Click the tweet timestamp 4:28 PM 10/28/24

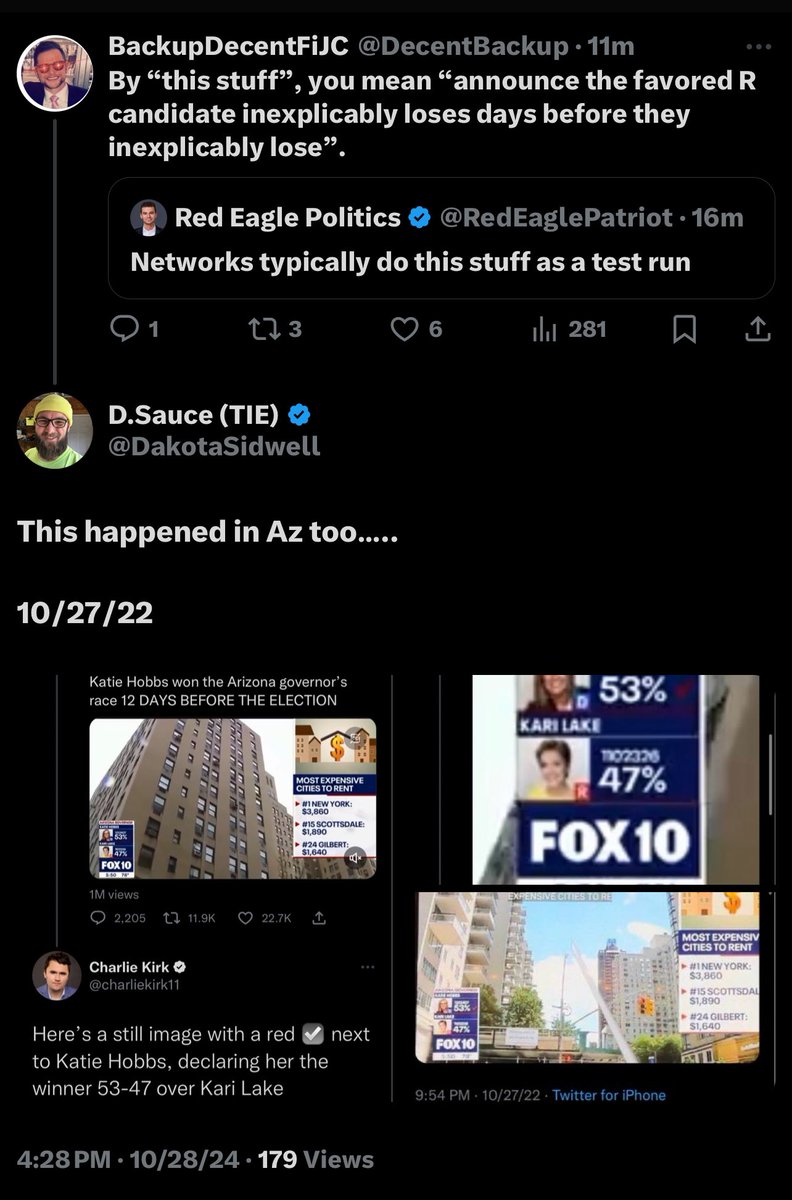pos(129,1159)
